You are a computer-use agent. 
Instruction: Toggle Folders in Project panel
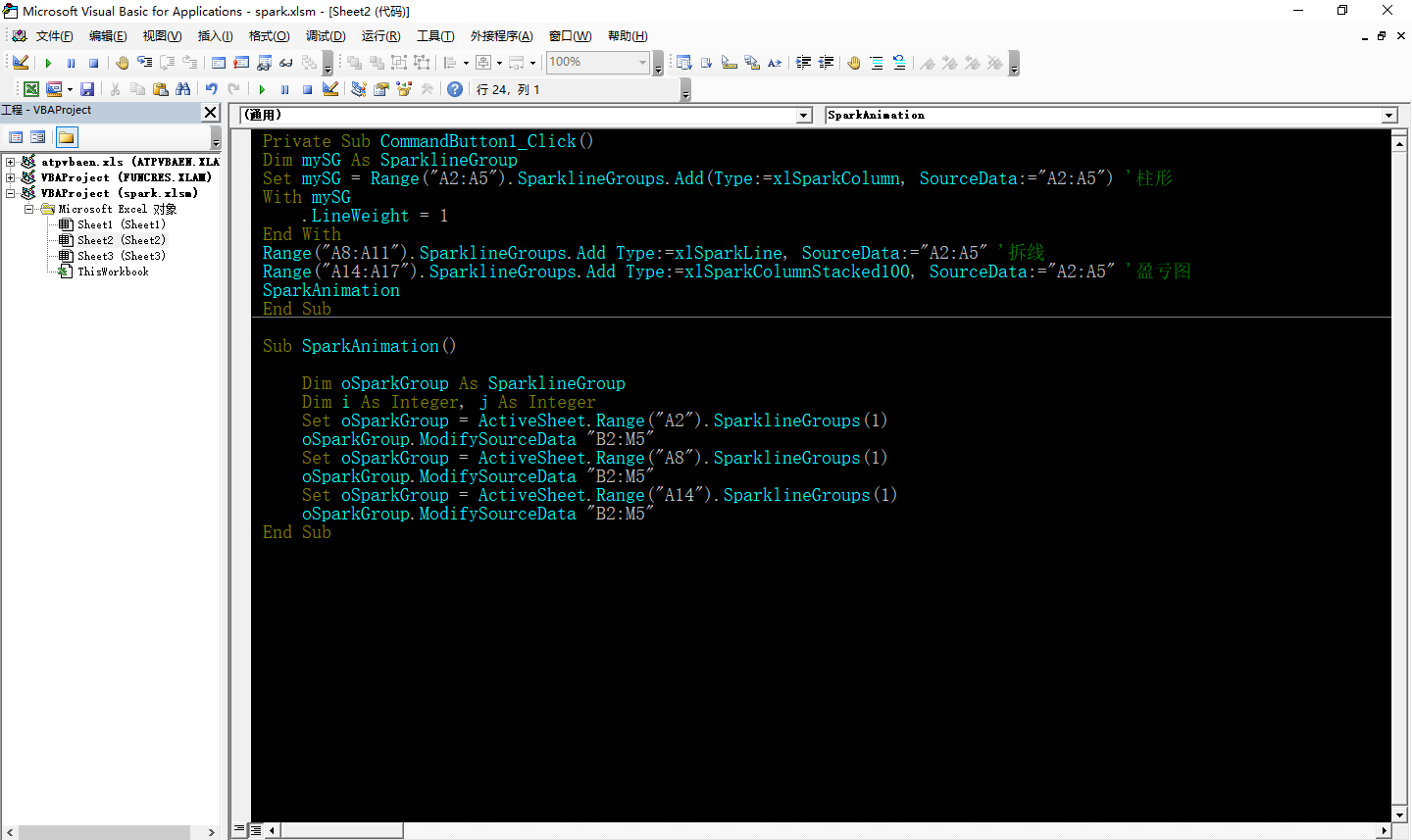(67, 137)
